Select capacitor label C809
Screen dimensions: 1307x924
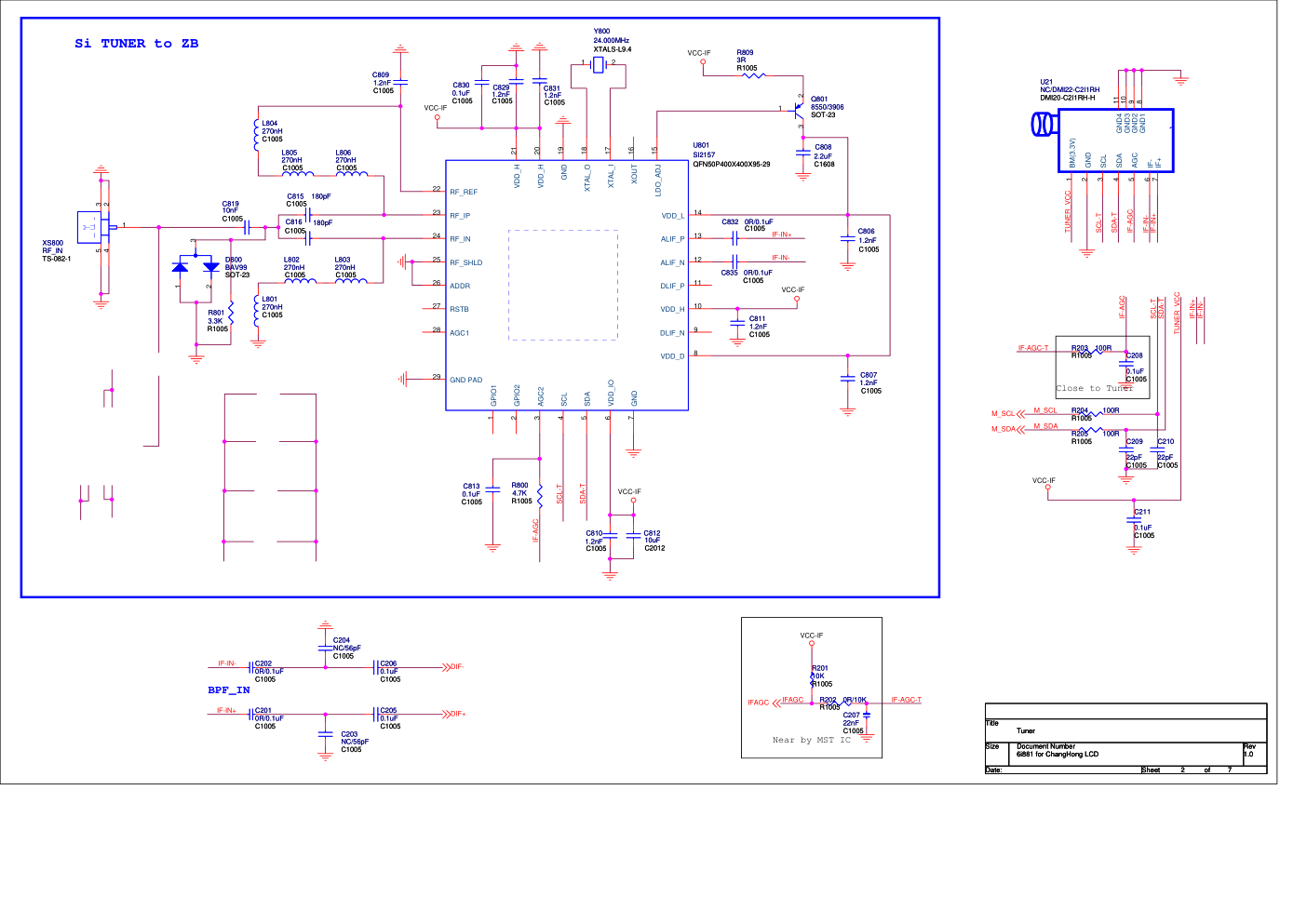point(381,75)
